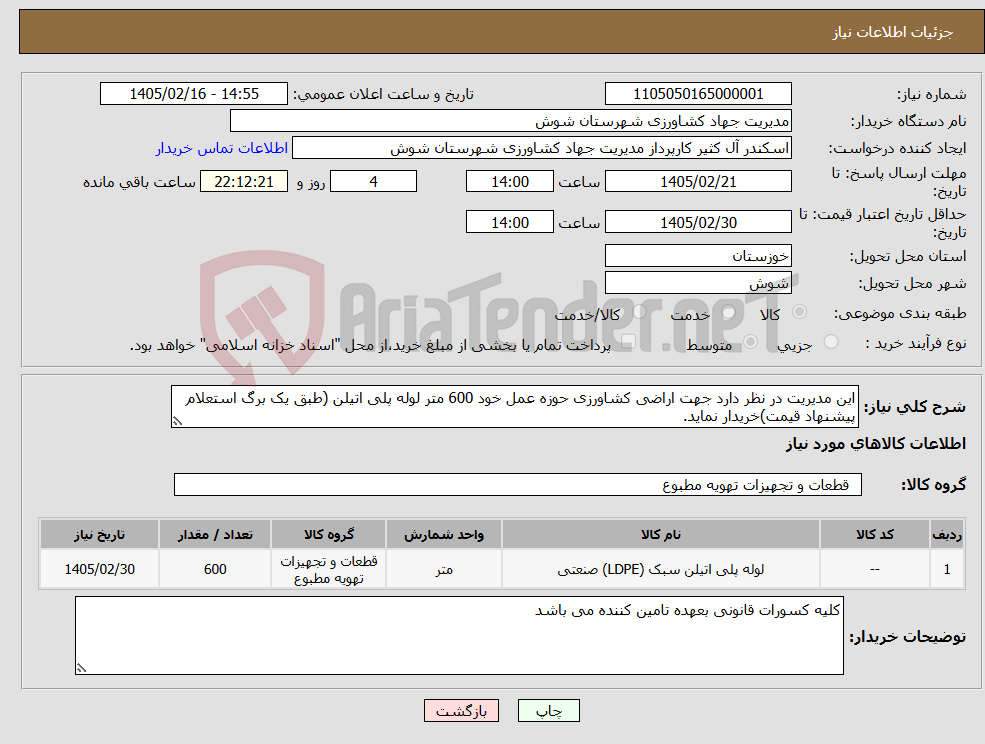Select the کالا/خدمت radio button

pos(639,312)
